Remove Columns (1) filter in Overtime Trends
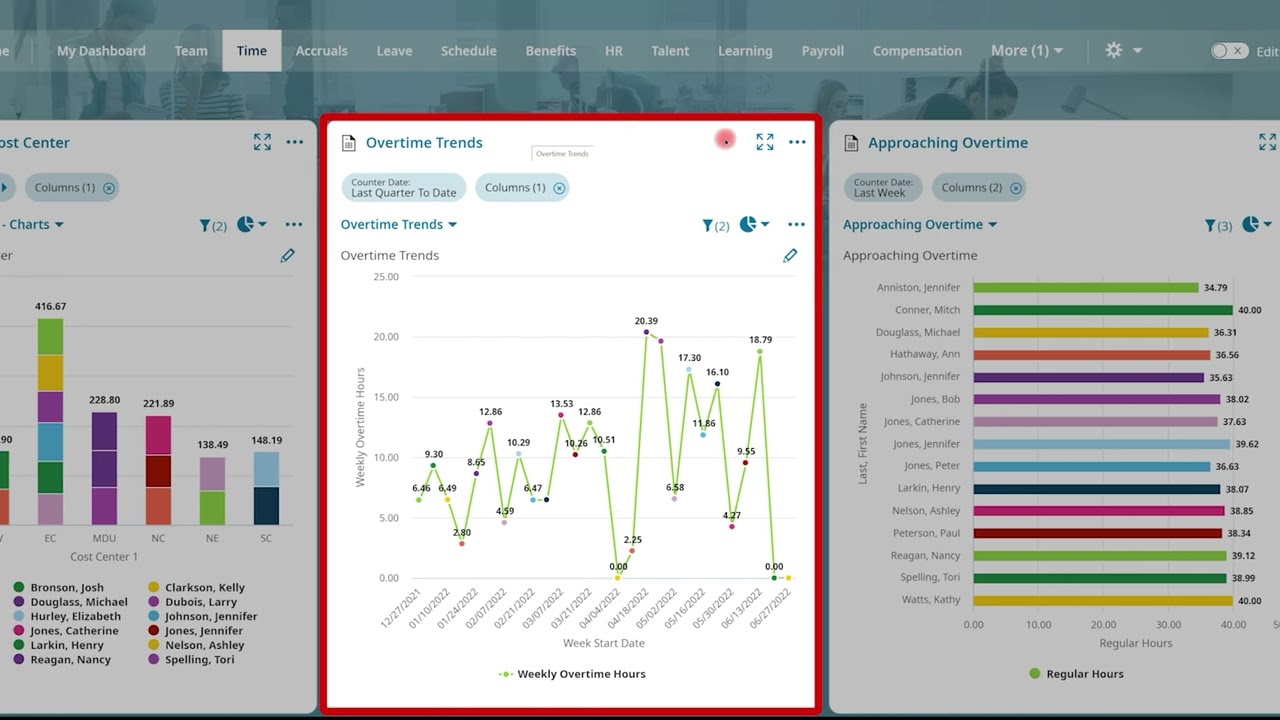The height and width of the screenshot is (720, 1280). coord(559,188)
